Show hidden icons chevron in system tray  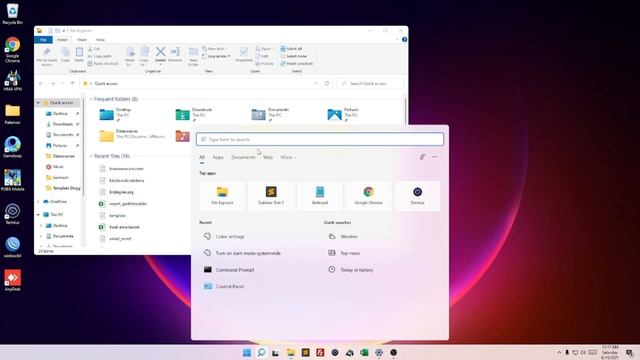pyautogui.click(x=559, y=353)
